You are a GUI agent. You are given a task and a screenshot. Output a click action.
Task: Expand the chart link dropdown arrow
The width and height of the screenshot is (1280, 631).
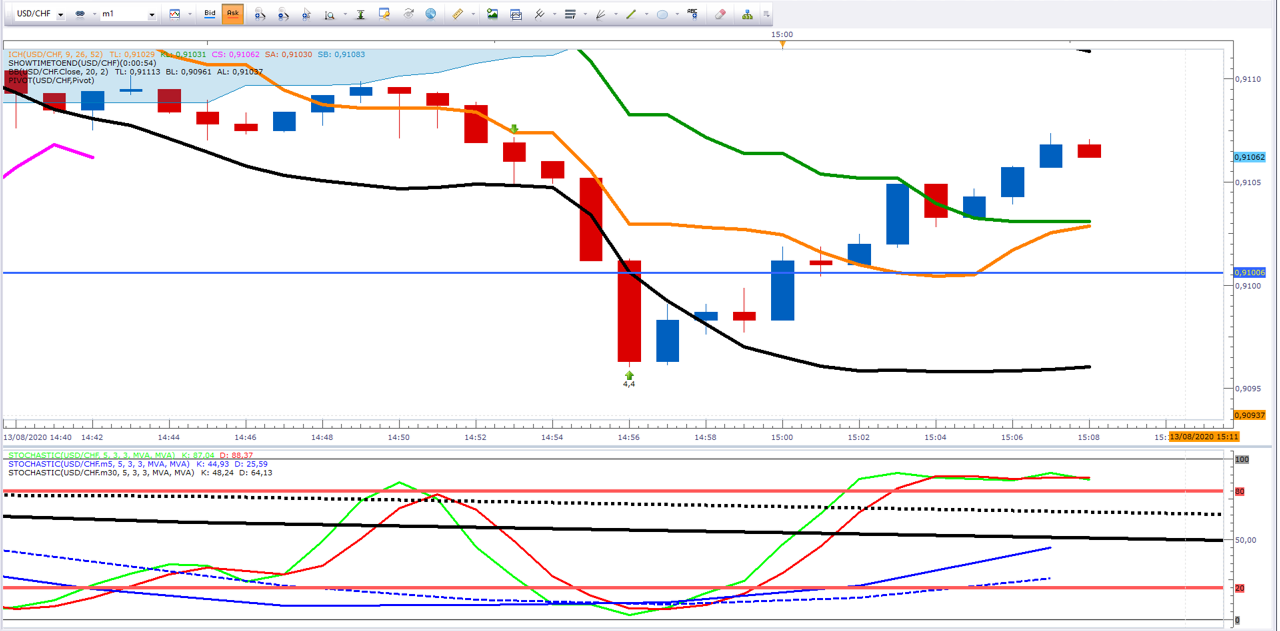click(95, 14)
